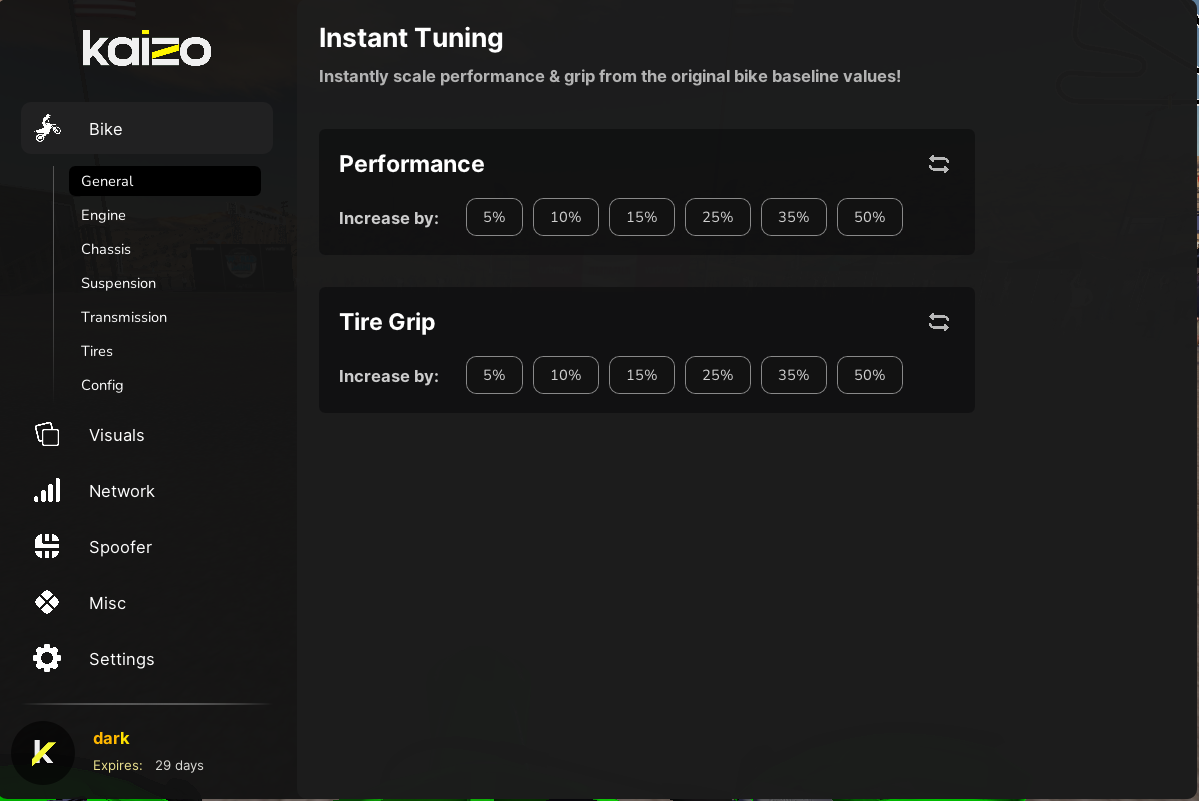The height and width of the screenshot is (801, 1199).
Task: Reset Tire Grip using the swap arrows icon
Action: [938, 322]
